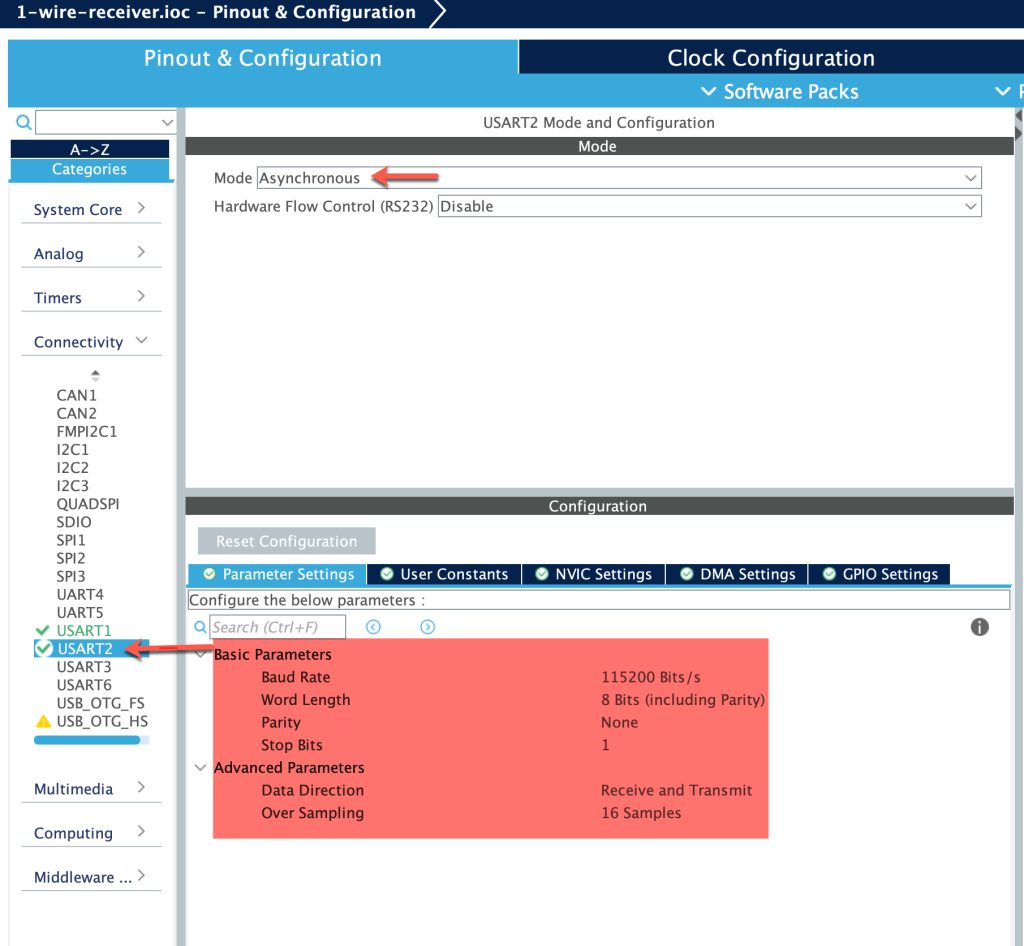Select USART3 in the Connectivity list
This screenshot has width=1024, height=946.
pos(84,667)
